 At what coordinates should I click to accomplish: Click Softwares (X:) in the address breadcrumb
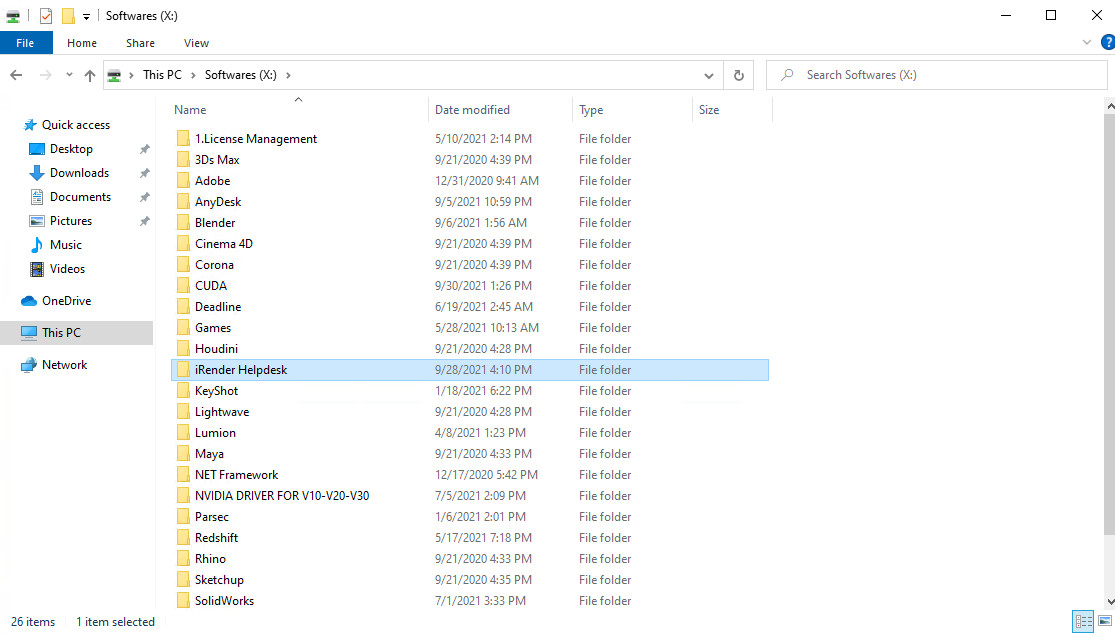point(240,75)
